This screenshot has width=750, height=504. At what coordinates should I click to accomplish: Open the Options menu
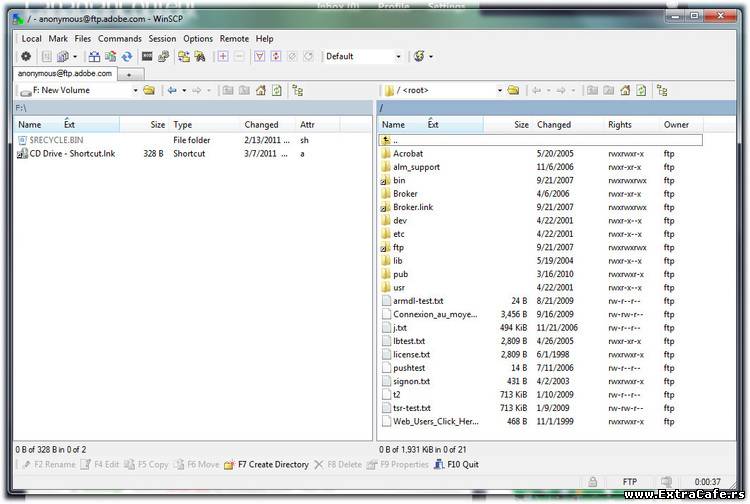[x=198, y=39]
